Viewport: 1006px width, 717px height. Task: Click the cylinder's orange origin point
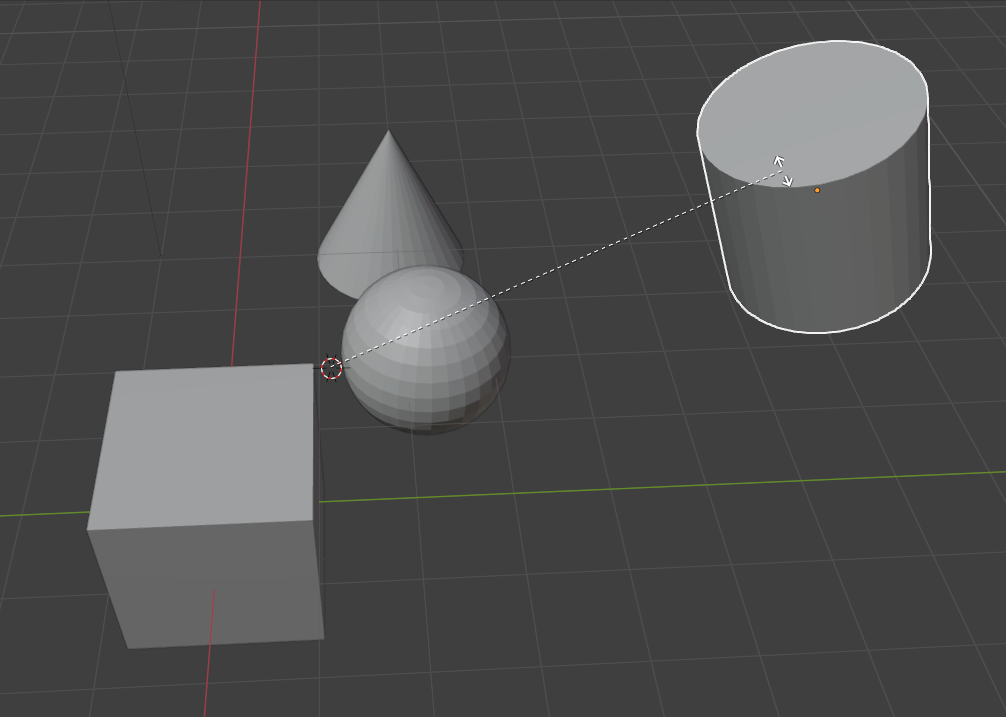click(x=817, y=190)
